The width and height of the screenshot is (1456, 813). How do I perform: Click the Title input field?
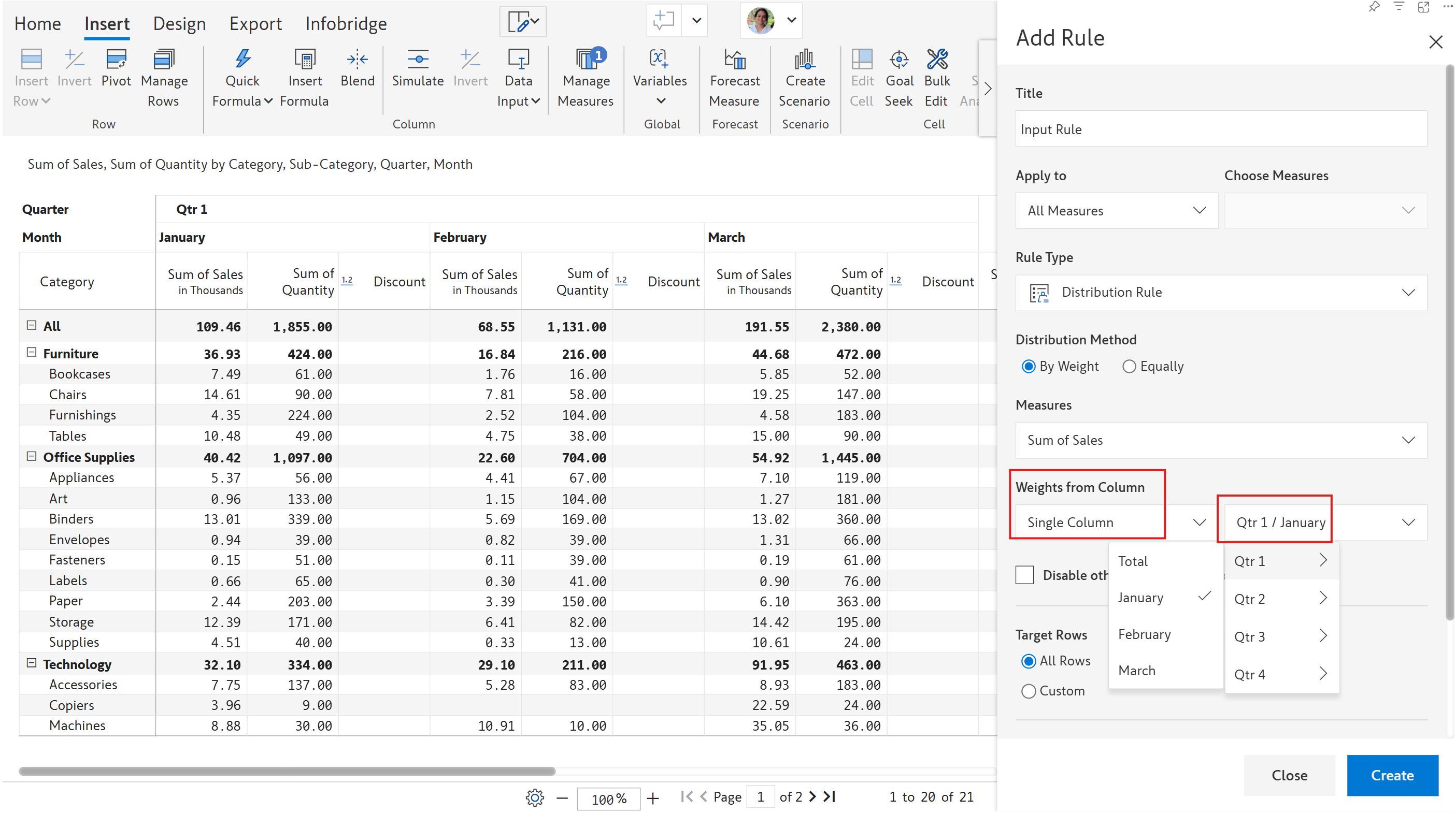[x=1221, y=129]
